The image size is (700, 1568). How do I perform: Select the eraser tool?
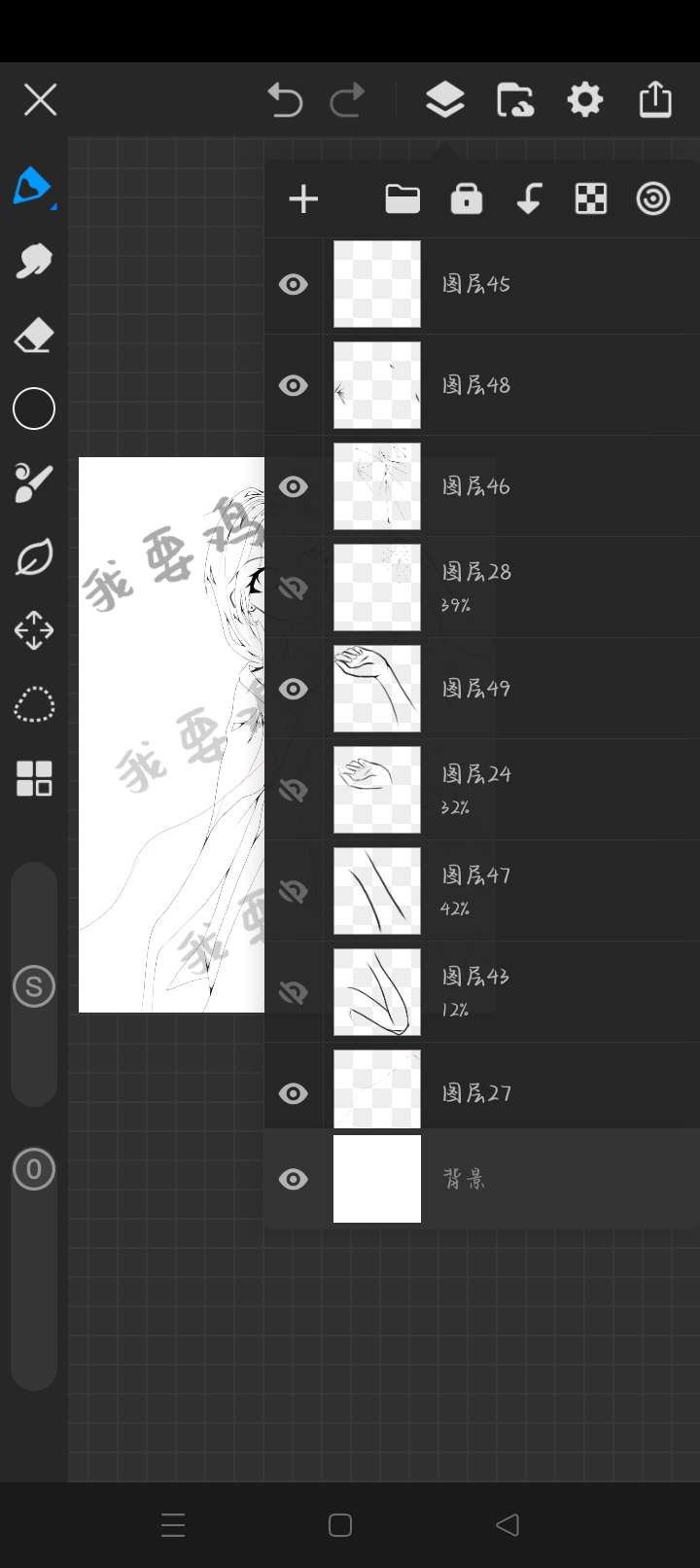(x=33, y=335)
